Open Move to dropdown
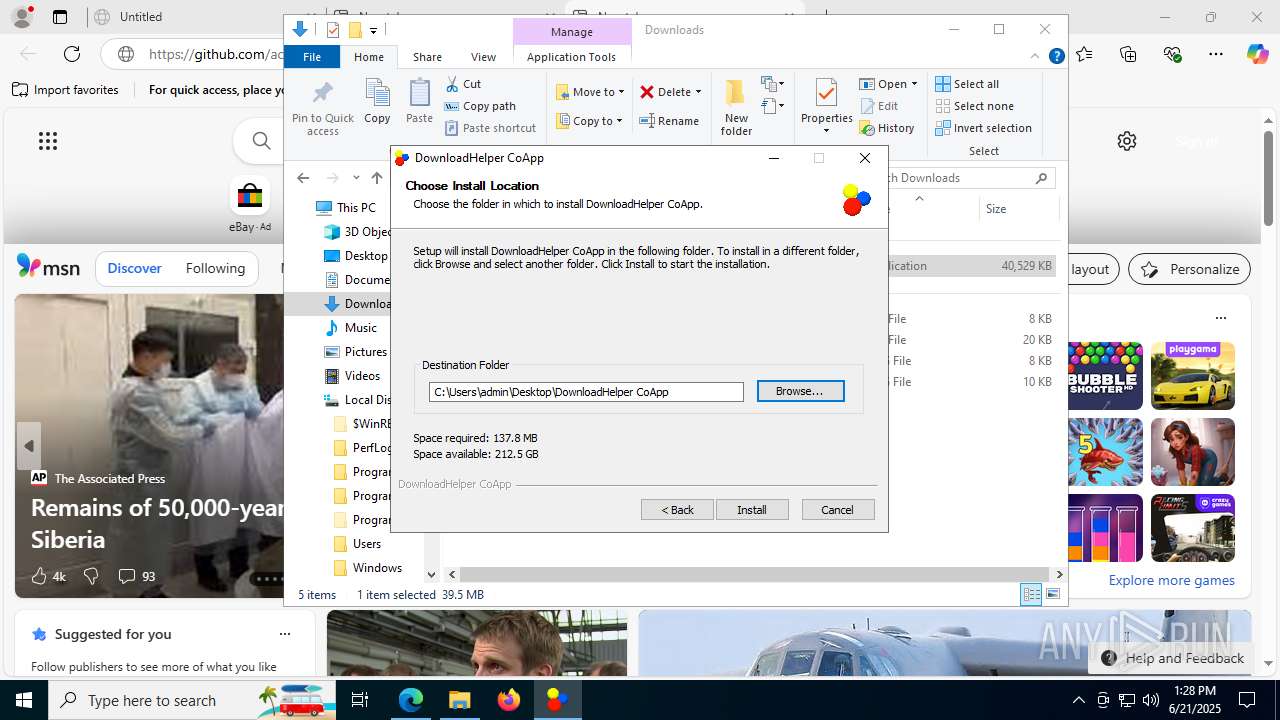The width and height of the screenshot is (1280, 720). [x=590, y=92]
